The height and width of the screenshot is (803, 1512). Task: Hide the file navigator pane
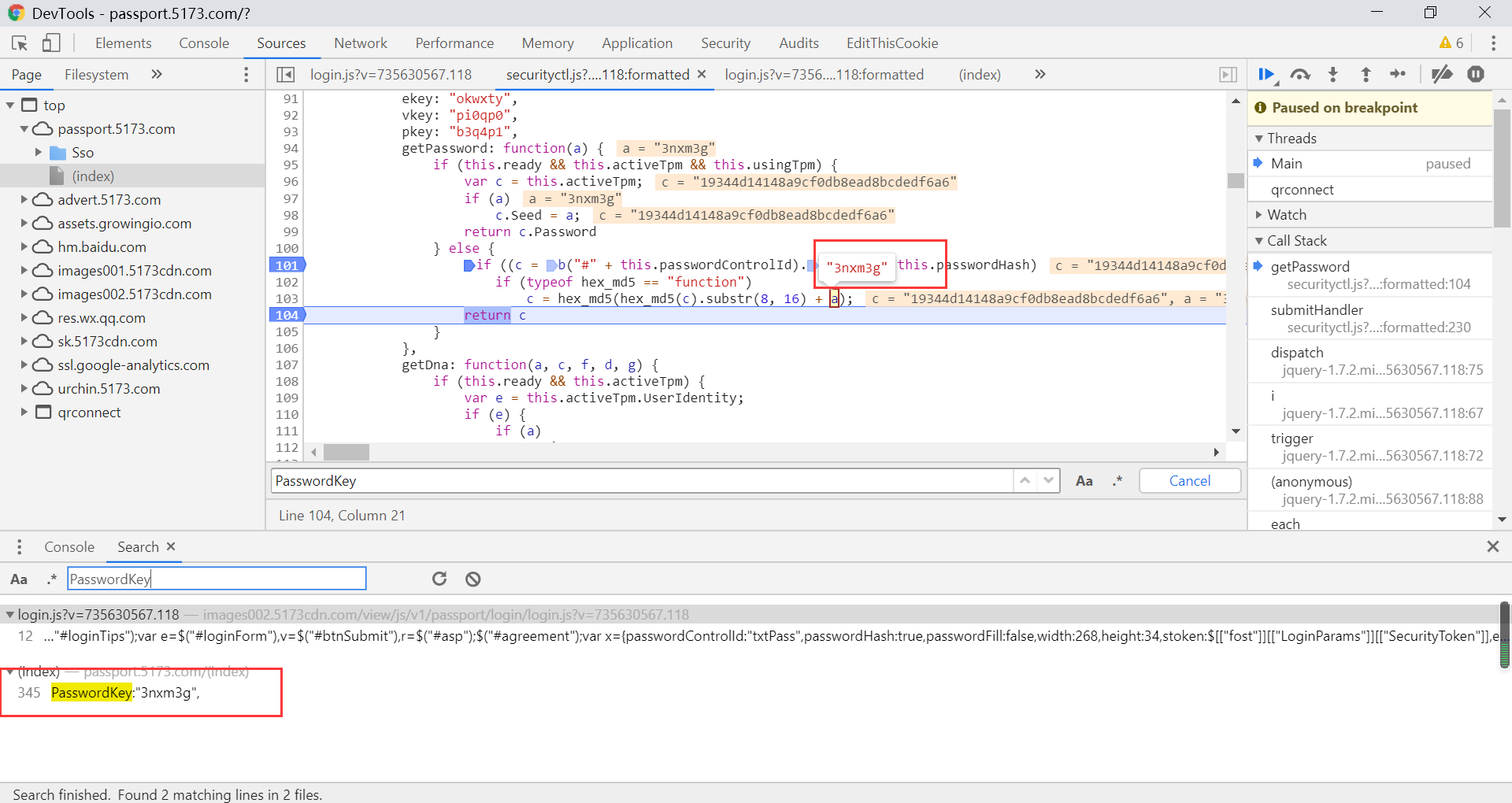tap(286, 74)
